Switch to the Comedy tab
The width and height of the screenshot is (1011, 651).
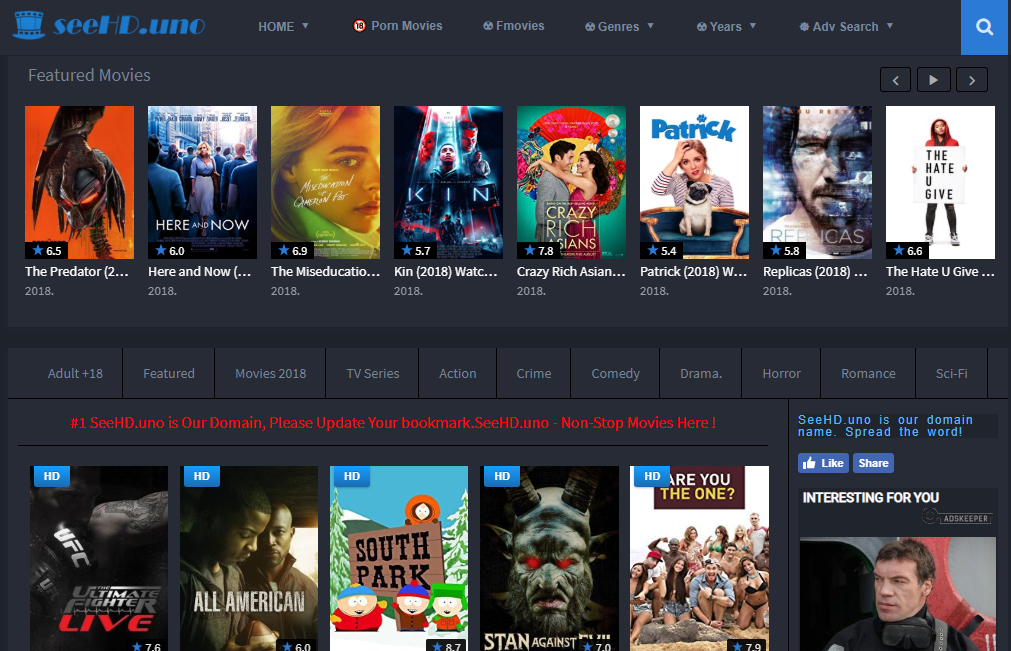pyautogui.click(x=615, y=373)
